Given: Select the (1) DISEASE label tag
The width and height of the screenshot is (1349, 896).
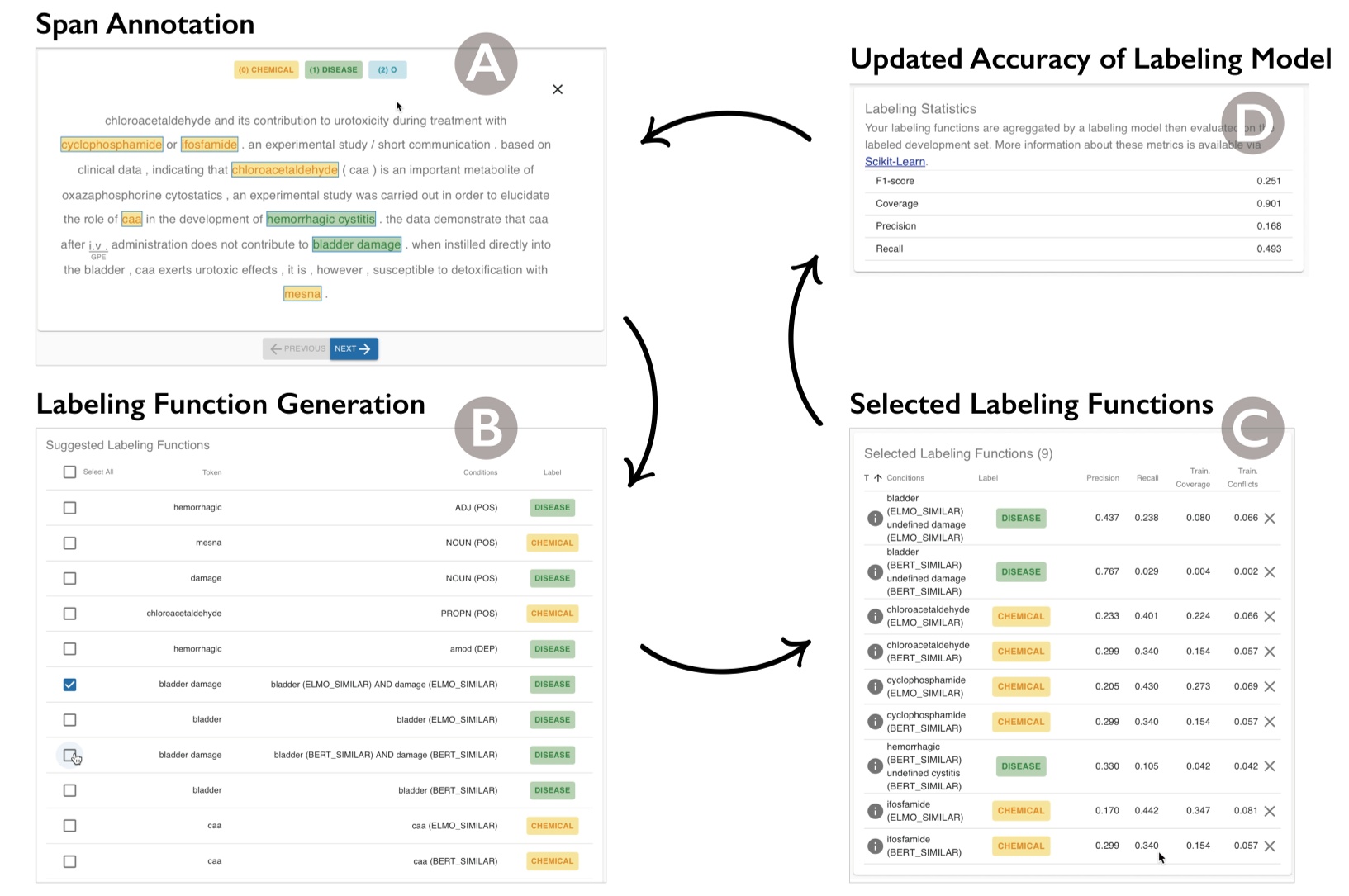Looking at the screenshot, I should click(333, 70).
